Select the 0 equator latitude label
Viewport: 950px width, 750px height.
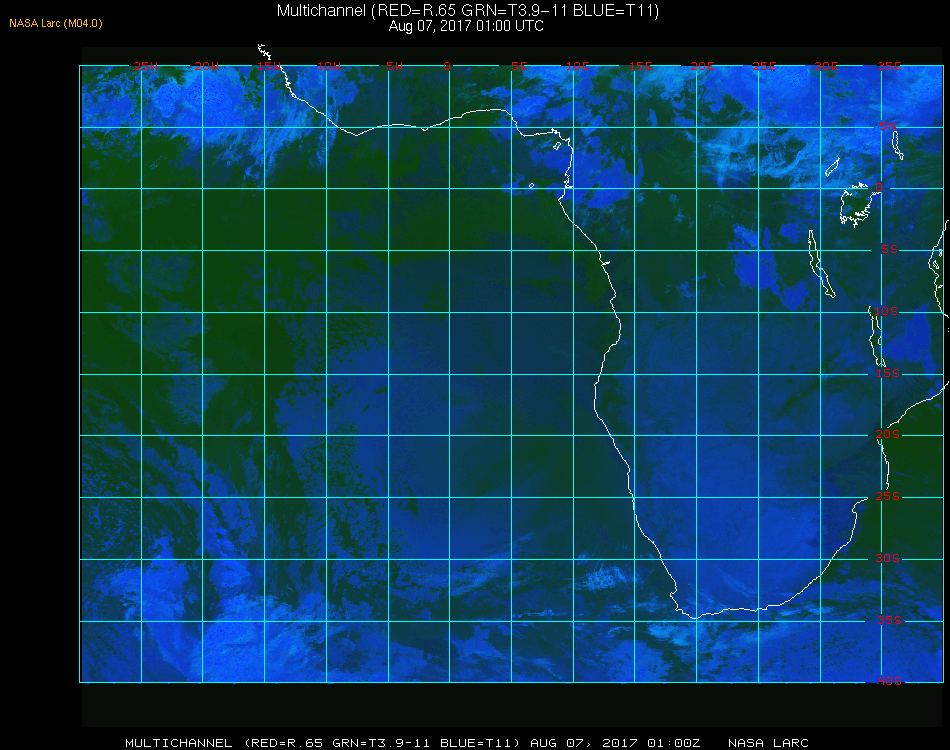tap(879, 187)
